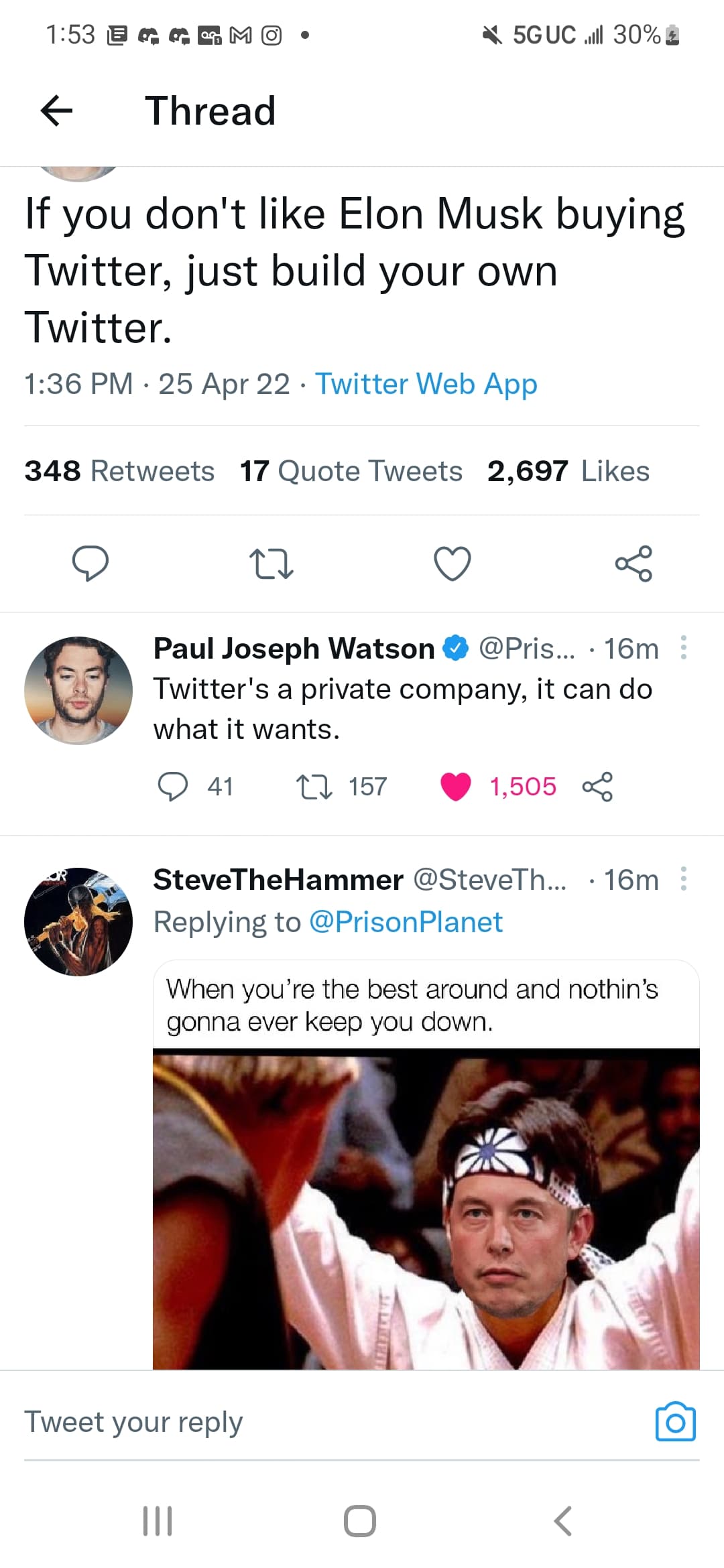Like the main tweet with heart icon
This screenshot has height=1568, width=724.
tap(452, 563)
